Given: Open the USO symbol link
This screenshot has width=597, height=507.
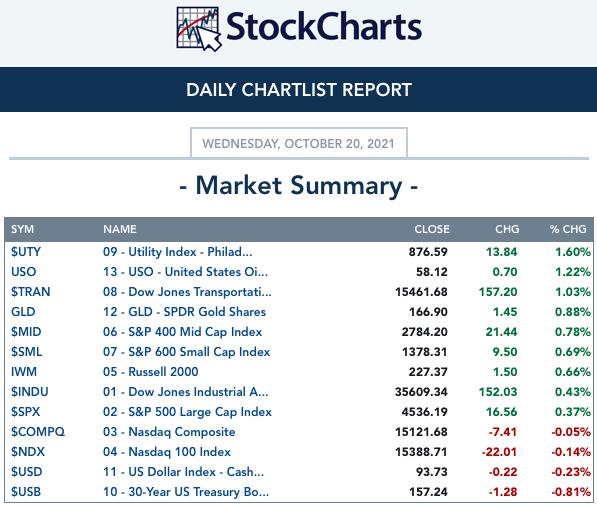Looking at the screenshot, I should (x=24, y=272).
